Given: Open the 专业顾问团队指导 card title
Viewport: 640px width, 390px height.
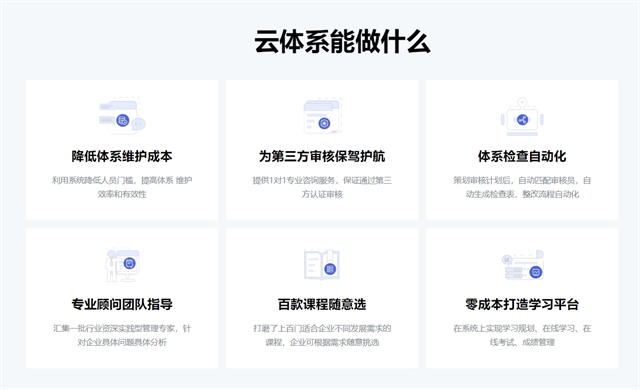Looking at the screenshot, I should [122, 304].
